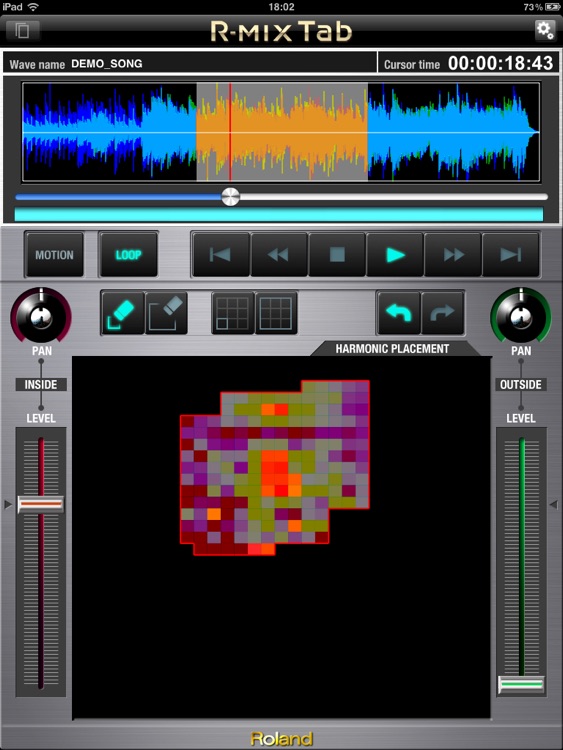This screenshot has height=750, width=563.
Task: Click the Wi-Fi icon in status bar
Action: coord(33,7)
